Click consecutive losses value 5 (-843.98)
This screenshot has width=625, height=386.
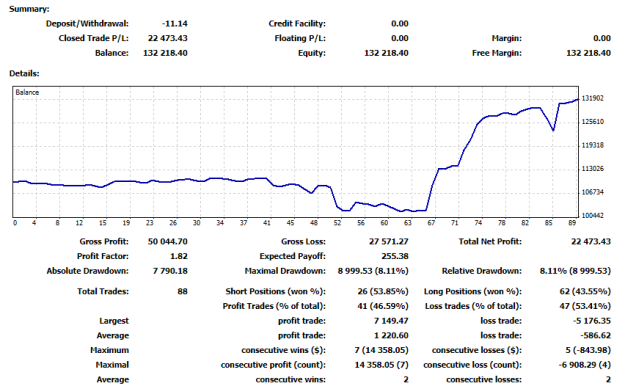(588, 351)
